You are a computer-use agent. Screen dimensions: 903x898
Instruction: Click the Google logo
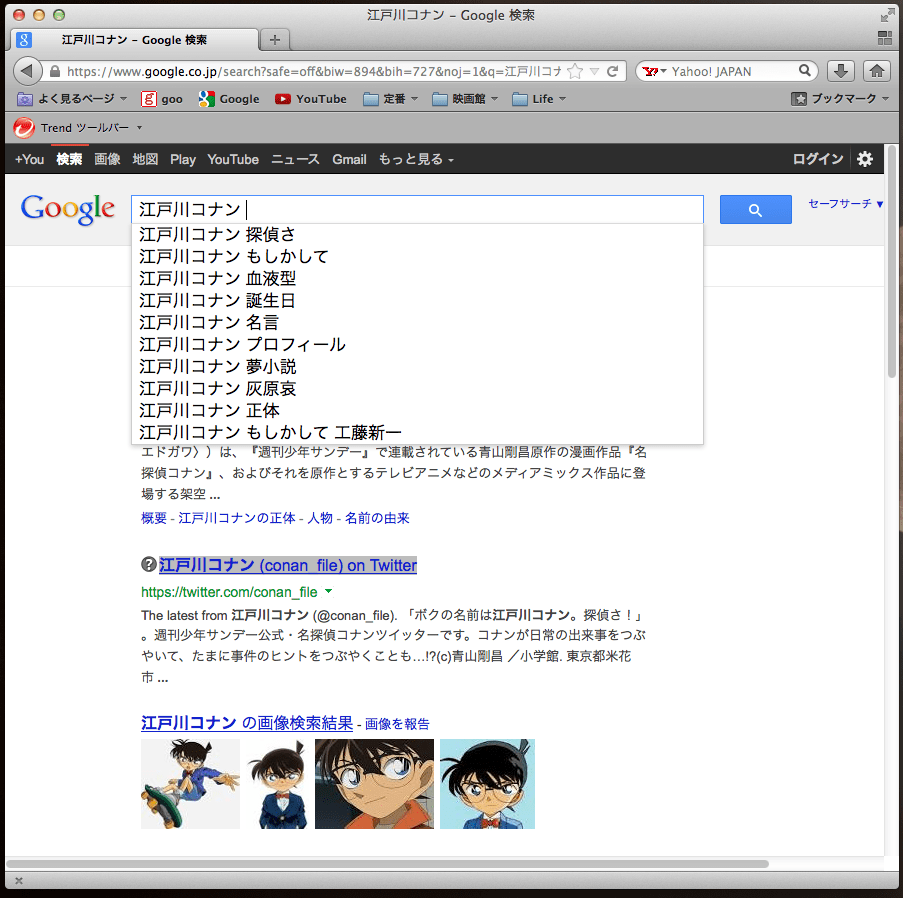tap(67, 209)
